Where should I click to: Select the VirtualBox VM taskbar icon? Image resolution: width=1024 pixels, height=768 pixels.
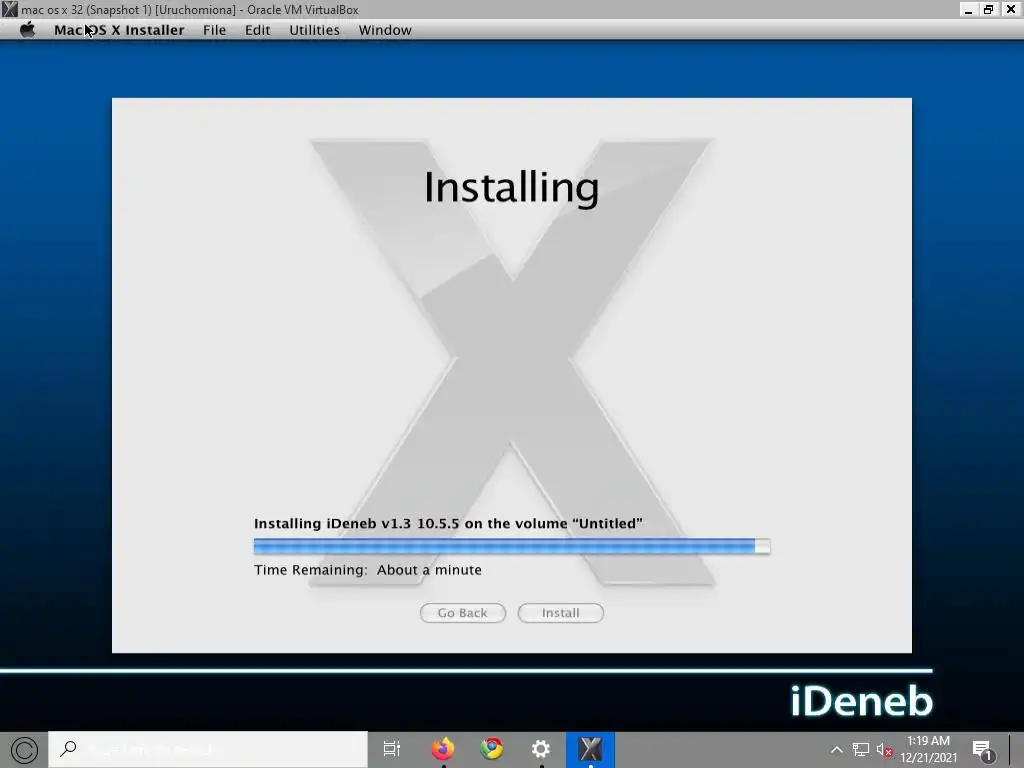click(x=590, y=749)
